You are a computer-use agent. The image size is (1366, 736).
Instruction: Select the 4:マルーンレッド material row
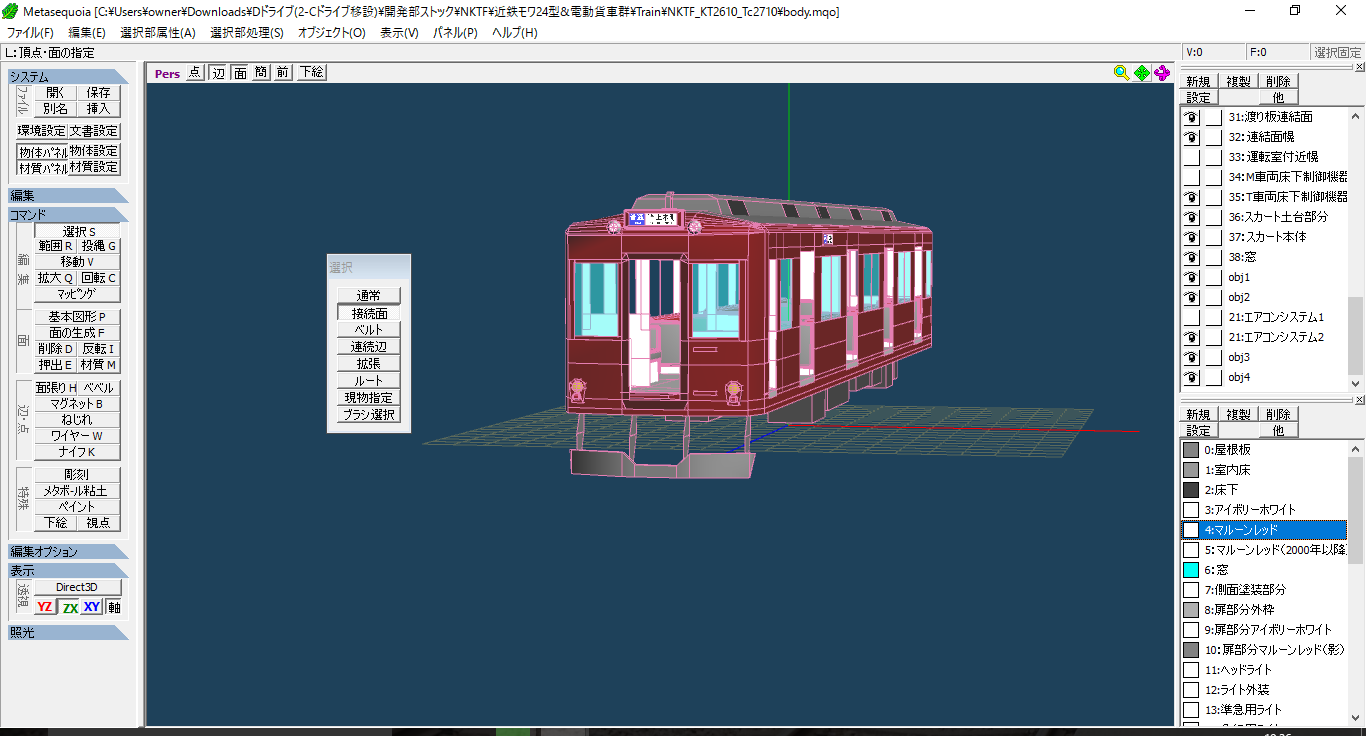(x=1264, y=530)
